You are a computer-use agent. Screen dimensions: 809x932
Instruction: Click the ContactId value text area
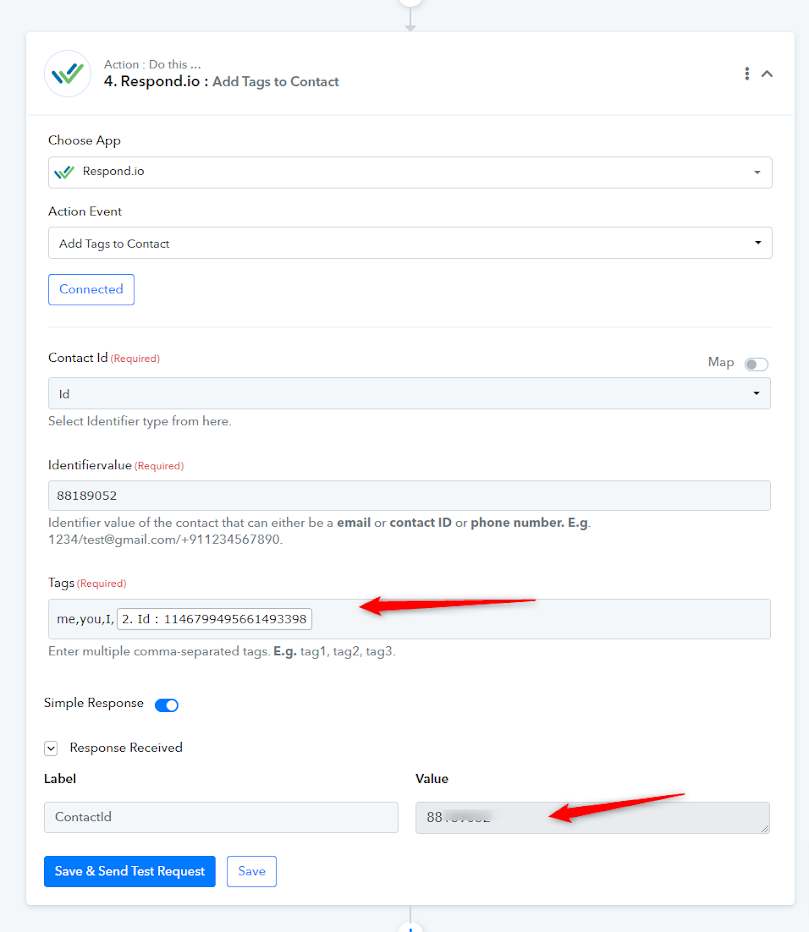[592, 818]
